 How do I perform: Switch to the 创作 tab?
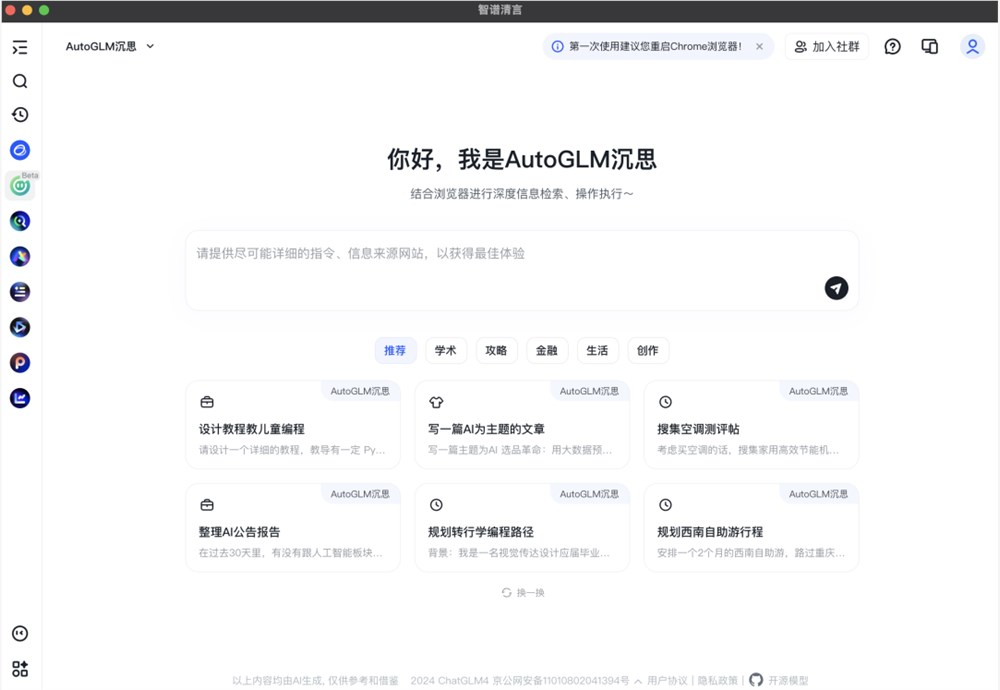point(648,350)
